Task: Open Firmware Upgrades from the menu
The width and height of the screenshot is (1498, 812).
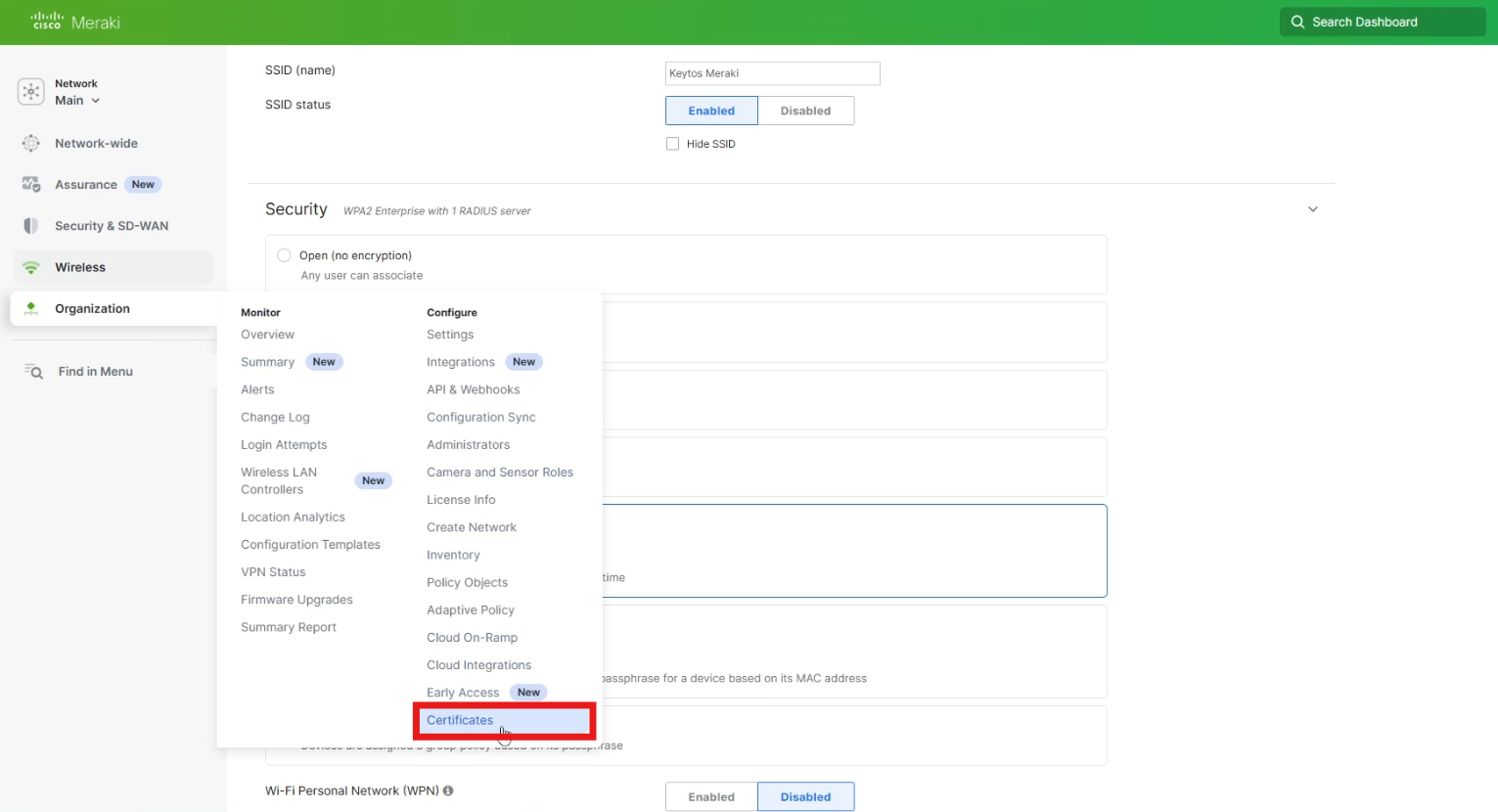Action: [296, 600]
